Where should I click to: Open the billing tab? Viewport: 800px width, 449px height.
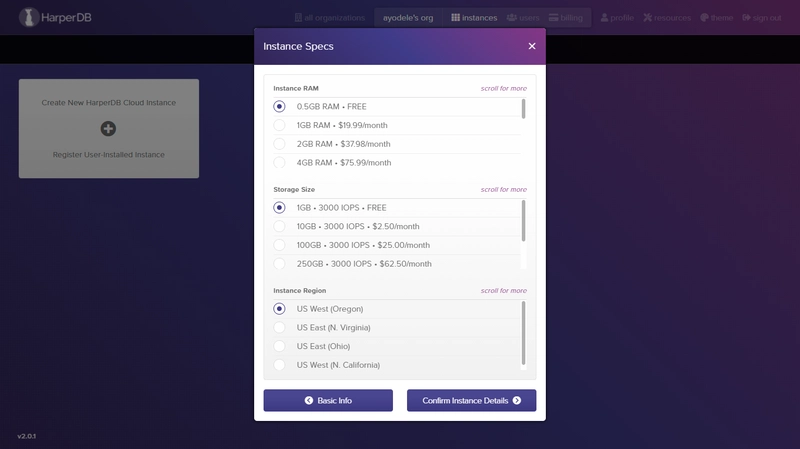[566, 18]
